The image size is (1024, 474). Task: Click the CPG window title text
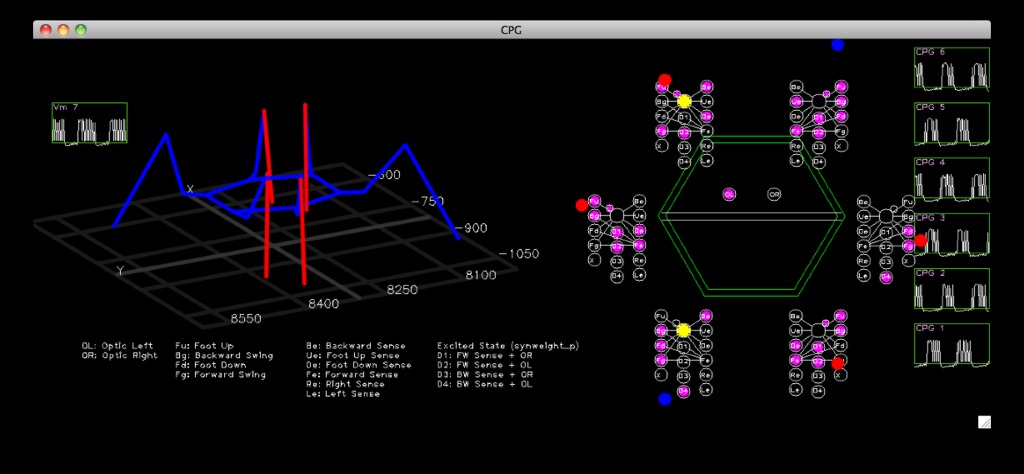[x=511, y=30]
